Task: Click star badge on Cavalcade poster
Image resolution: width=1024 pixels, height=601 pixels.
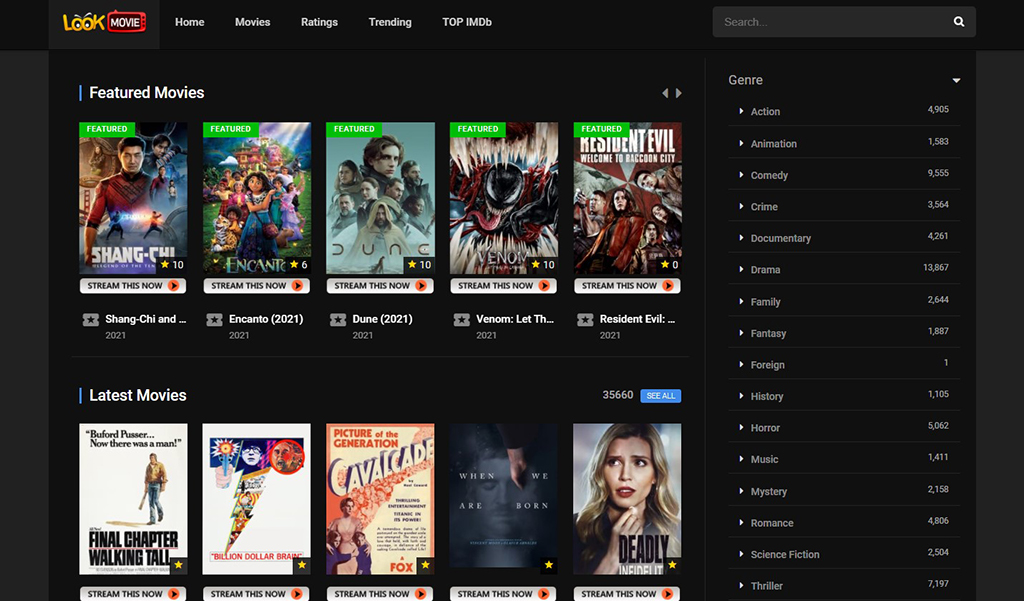Action: click(425, 565)
